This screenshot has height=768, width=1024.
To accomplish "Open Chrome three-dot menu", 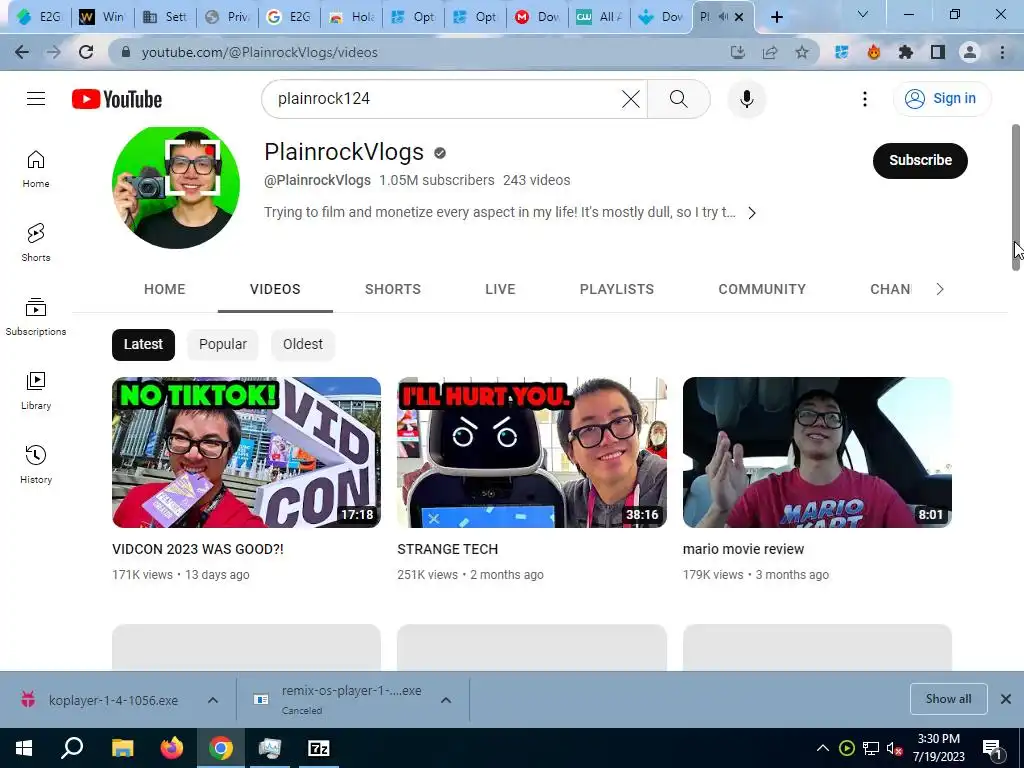I will 1002,52.
